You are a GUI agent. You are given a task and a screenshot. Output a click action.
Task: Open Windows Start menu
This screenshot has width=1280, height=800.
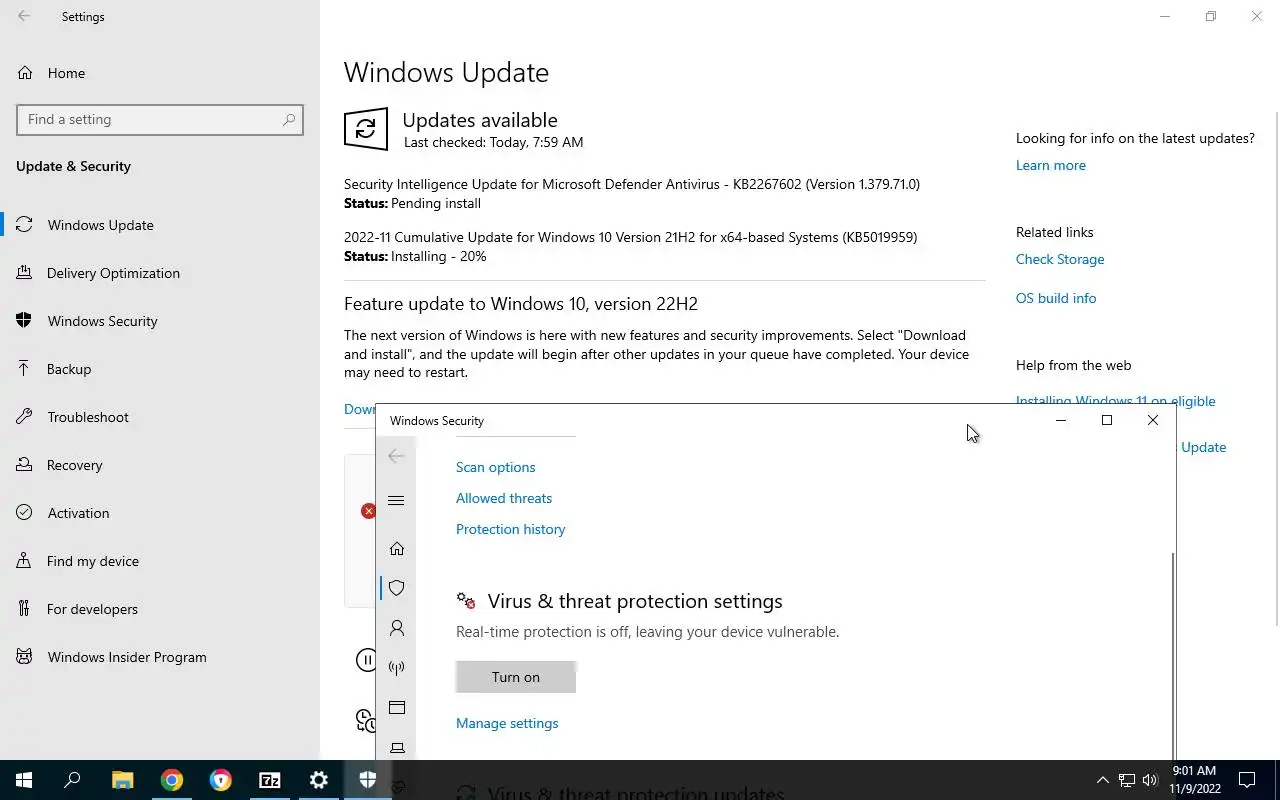pyautogui.click(x=24, y=780)
